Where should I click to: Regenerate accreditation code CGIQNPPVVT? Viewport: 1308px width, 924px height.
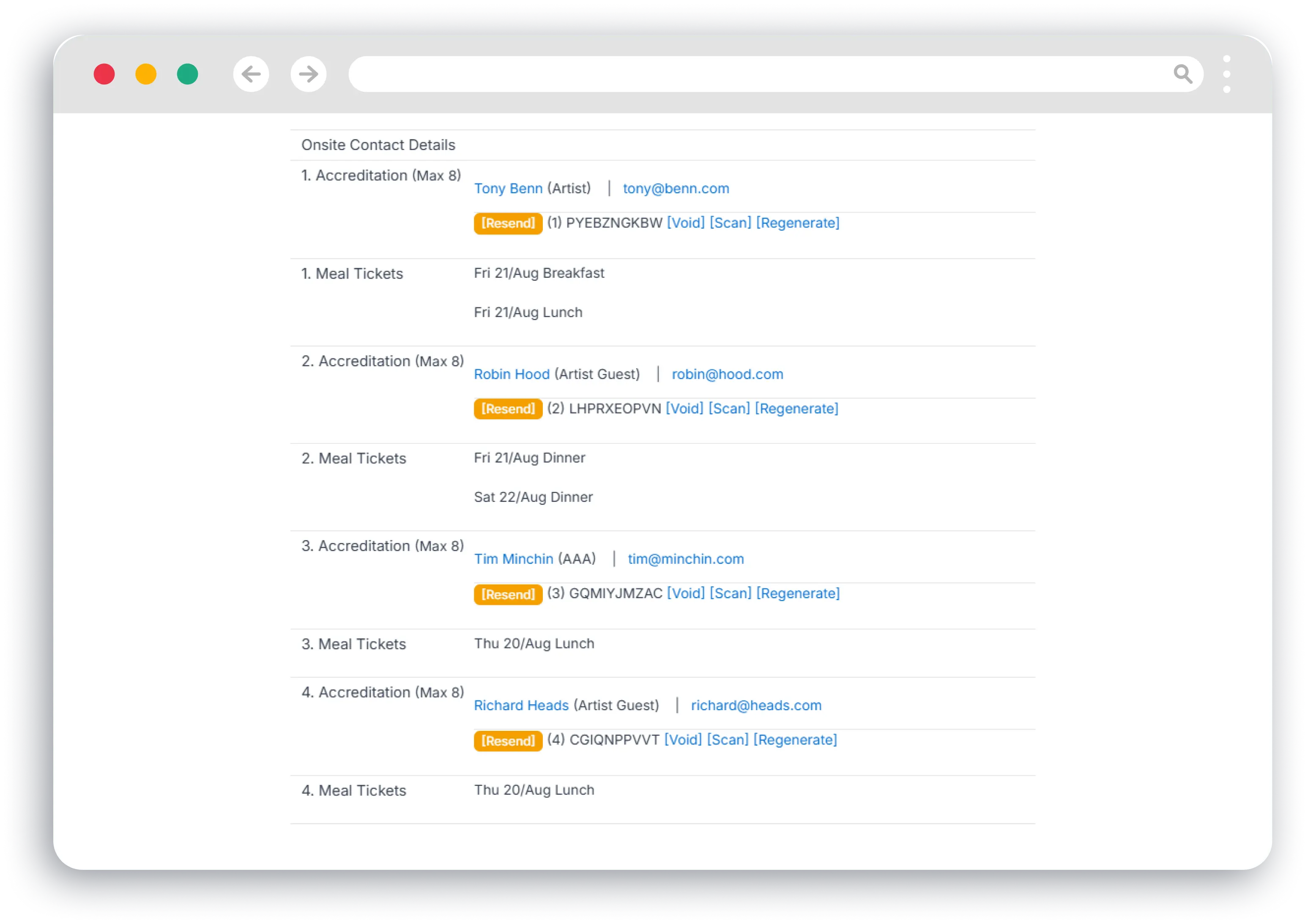click(x=795, y=739)
